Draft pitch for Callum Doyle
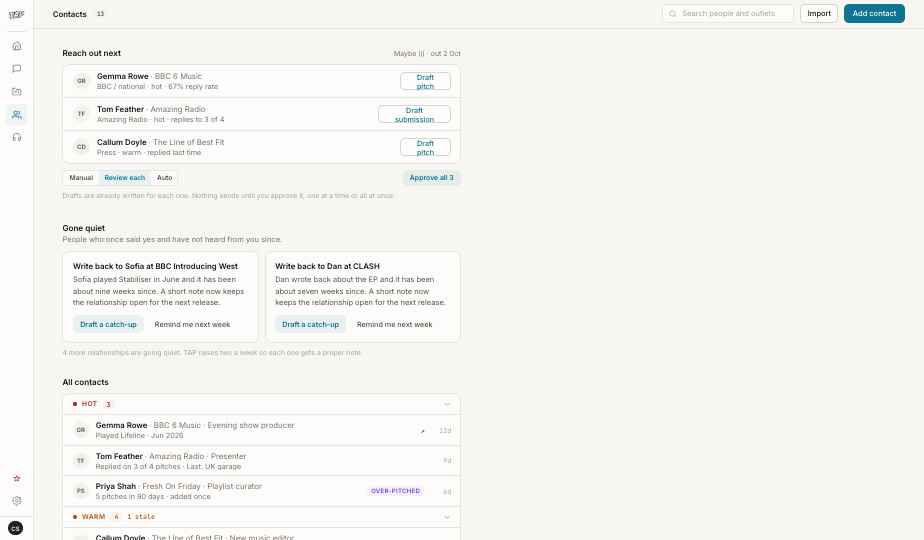924x540 pixels. [x=425, y=147]
